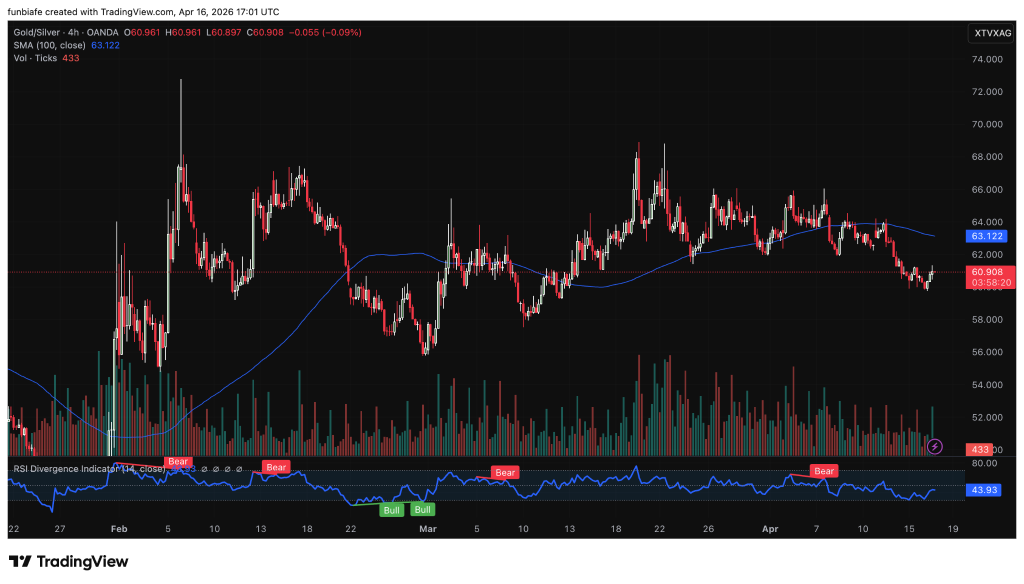
Task: Click the red 60.908 current price label
Action: (x=987, y=271)
